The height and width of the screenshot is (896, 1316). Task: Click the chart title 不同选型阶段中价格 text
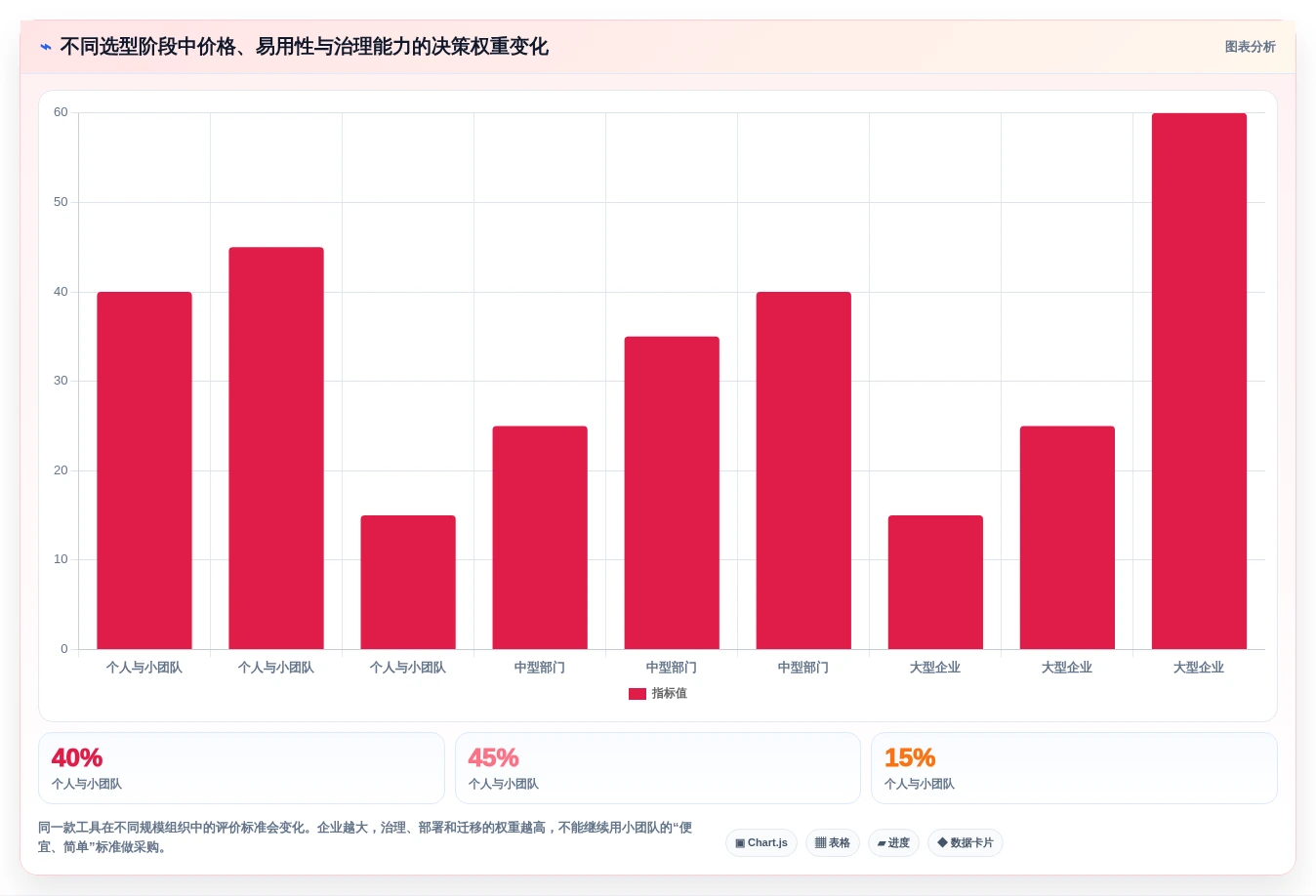[x=304, y=47]
